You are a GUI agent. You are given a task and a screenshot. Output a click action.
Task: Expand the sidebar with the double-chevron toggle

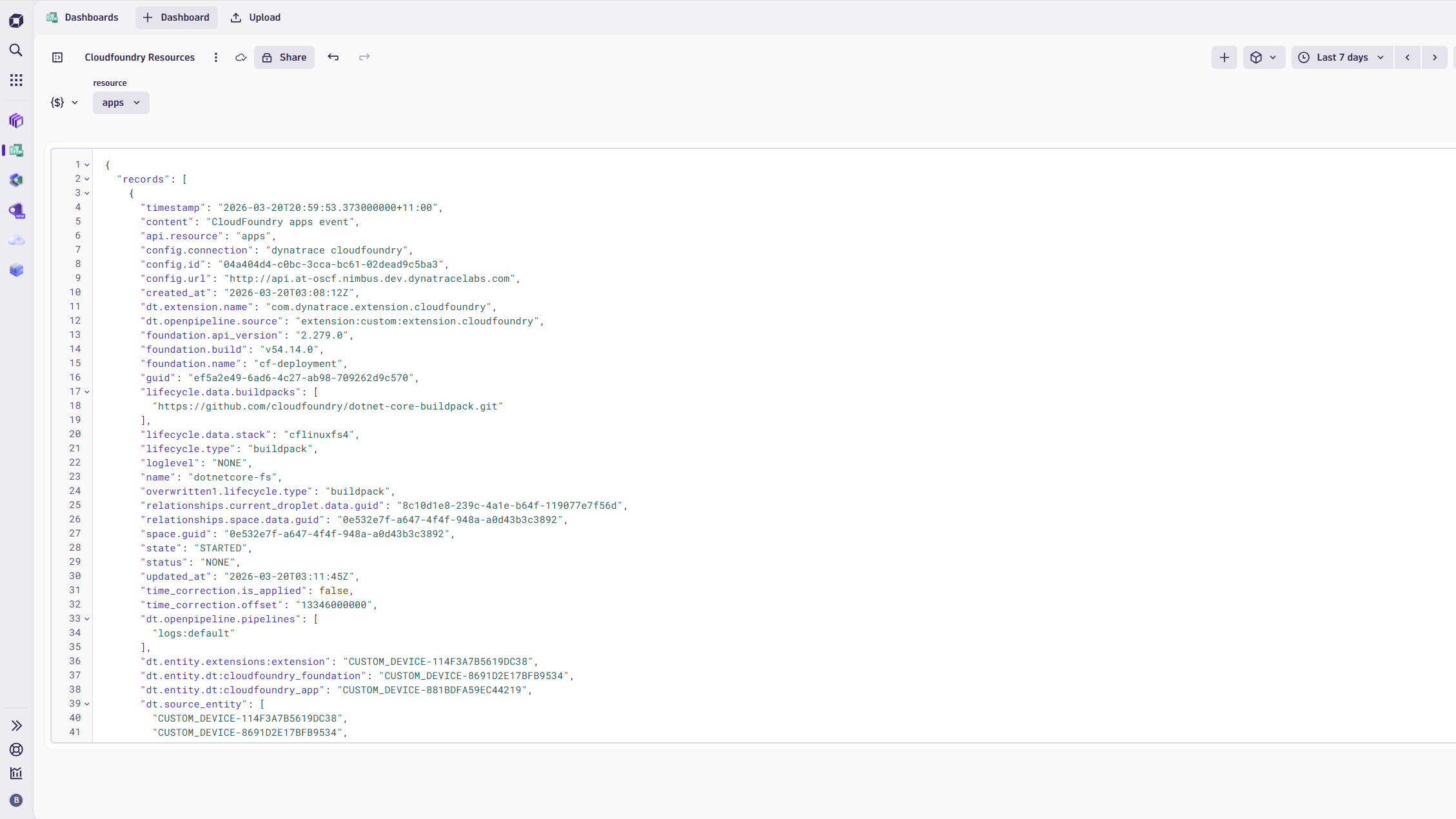click(16, 725)
